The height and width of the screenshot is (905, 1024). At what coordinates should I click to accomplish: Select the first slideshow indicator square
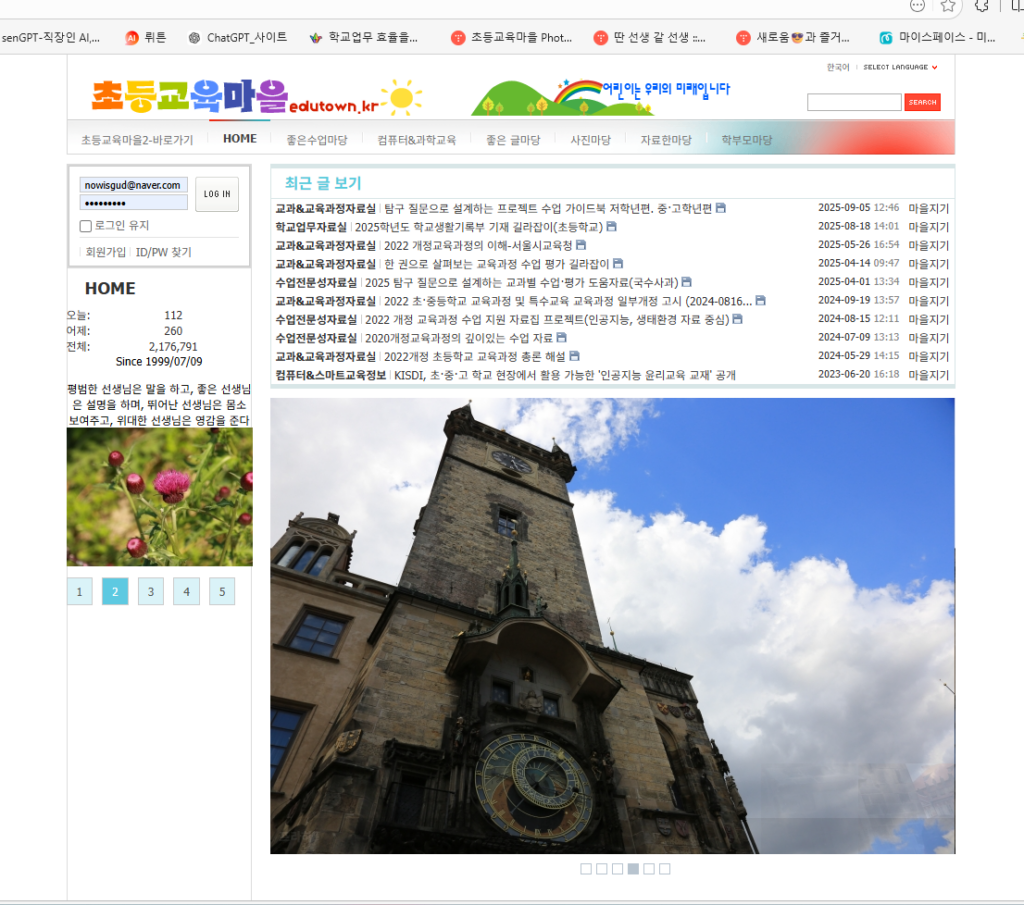coord(586,869)
